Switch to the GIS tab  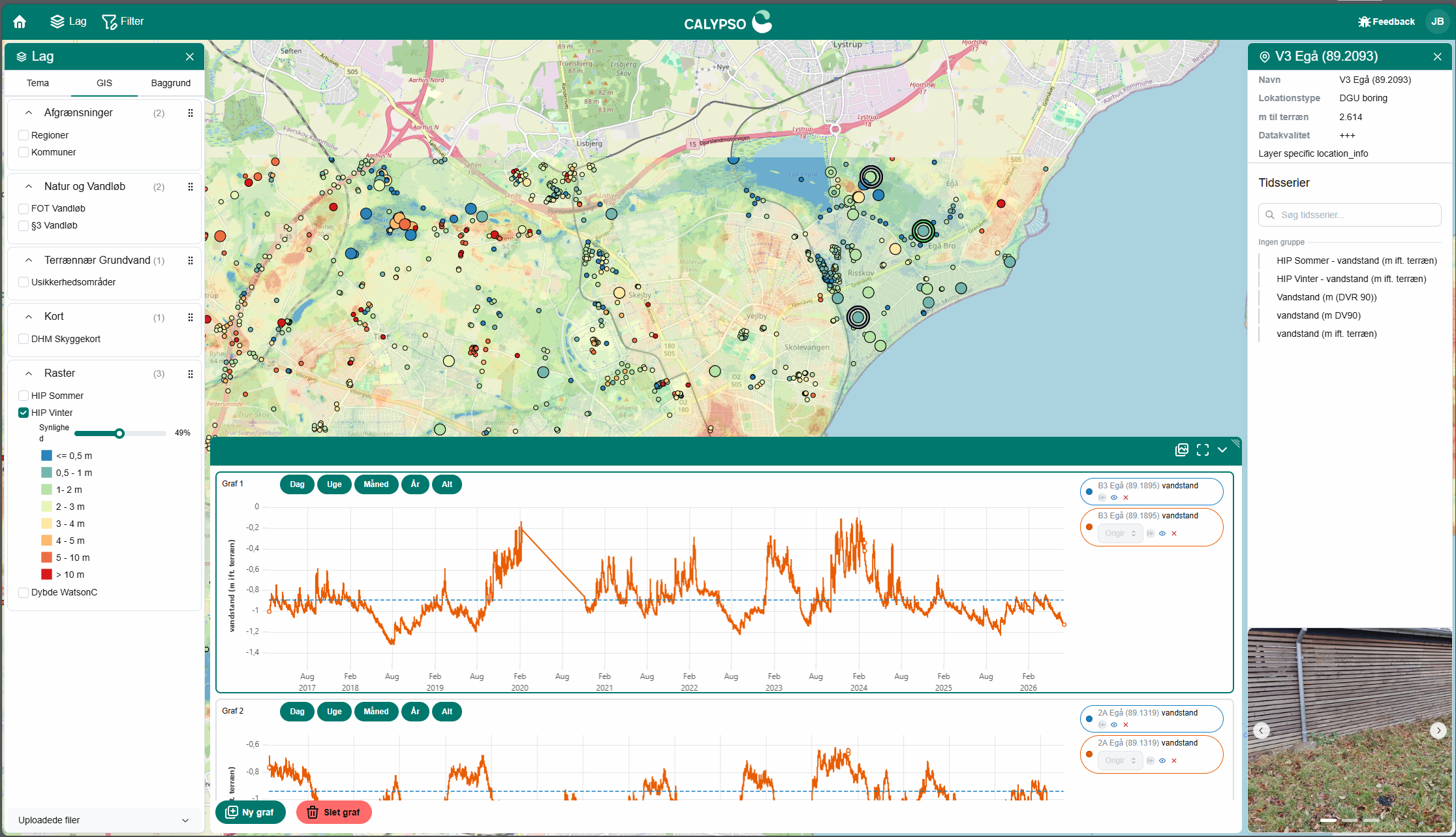click(104, 83)
